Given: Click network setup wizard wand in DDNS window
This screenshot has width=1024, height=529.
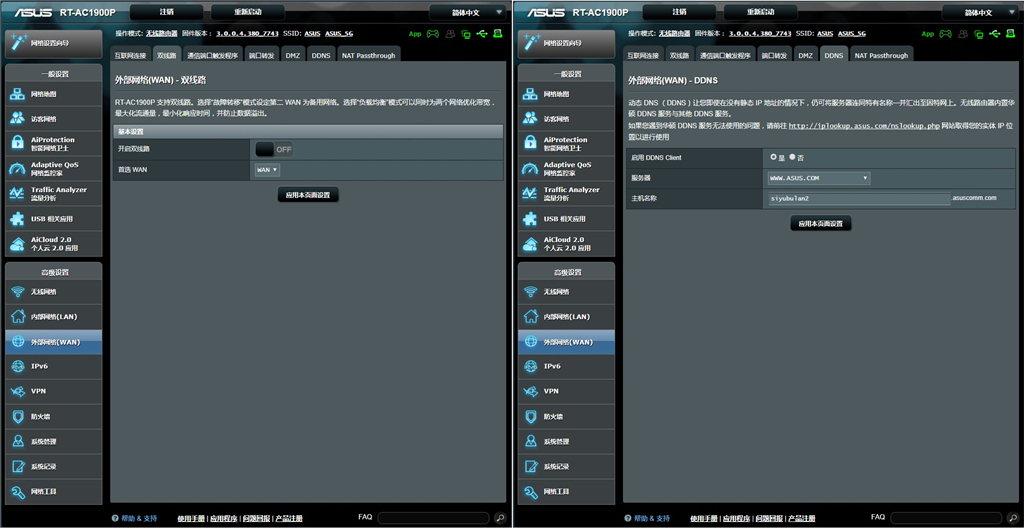Looking at the screenshot, I should pyautogui.click(x=531, y=42).
